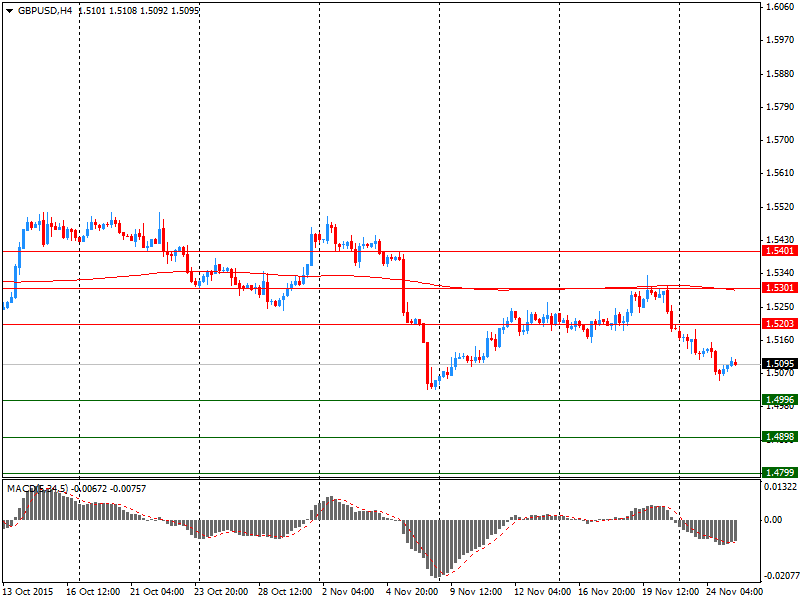The width and height of the screenshot is (800, 600).
Task: Click the 1.5160 price axis value
Action: pyautogui.click(x=780, y=340)
